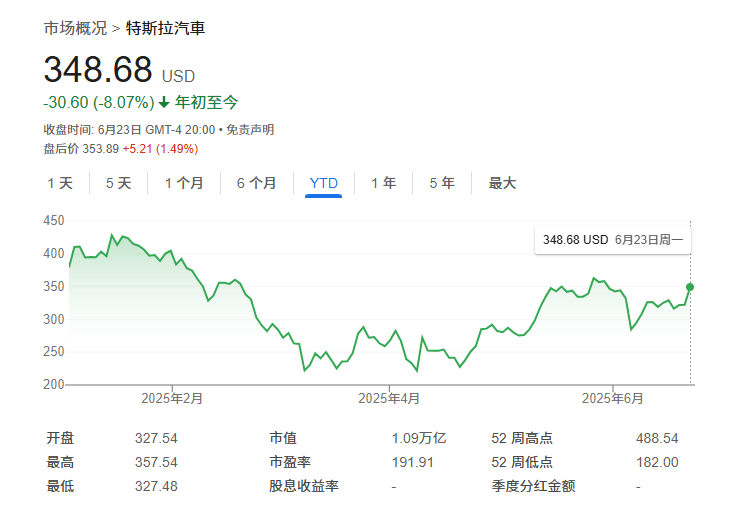Image resolution: width=733 pixels, height=511 pixels.
Task: Click the 盘后价 353.89 after-hours price
Action: tap(100, 149)
